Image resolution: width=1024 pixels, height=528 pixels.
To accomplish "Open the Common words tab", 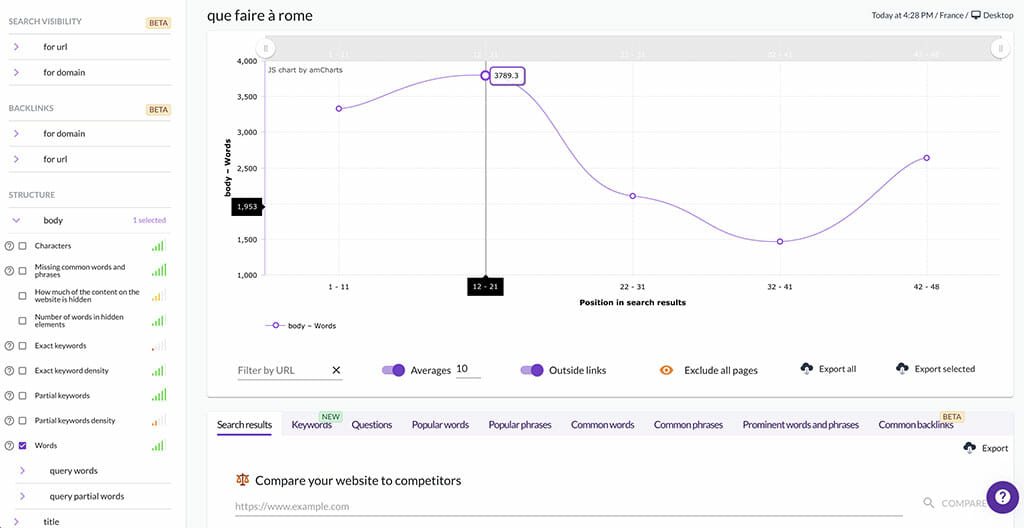I will [x=603, y=425].
